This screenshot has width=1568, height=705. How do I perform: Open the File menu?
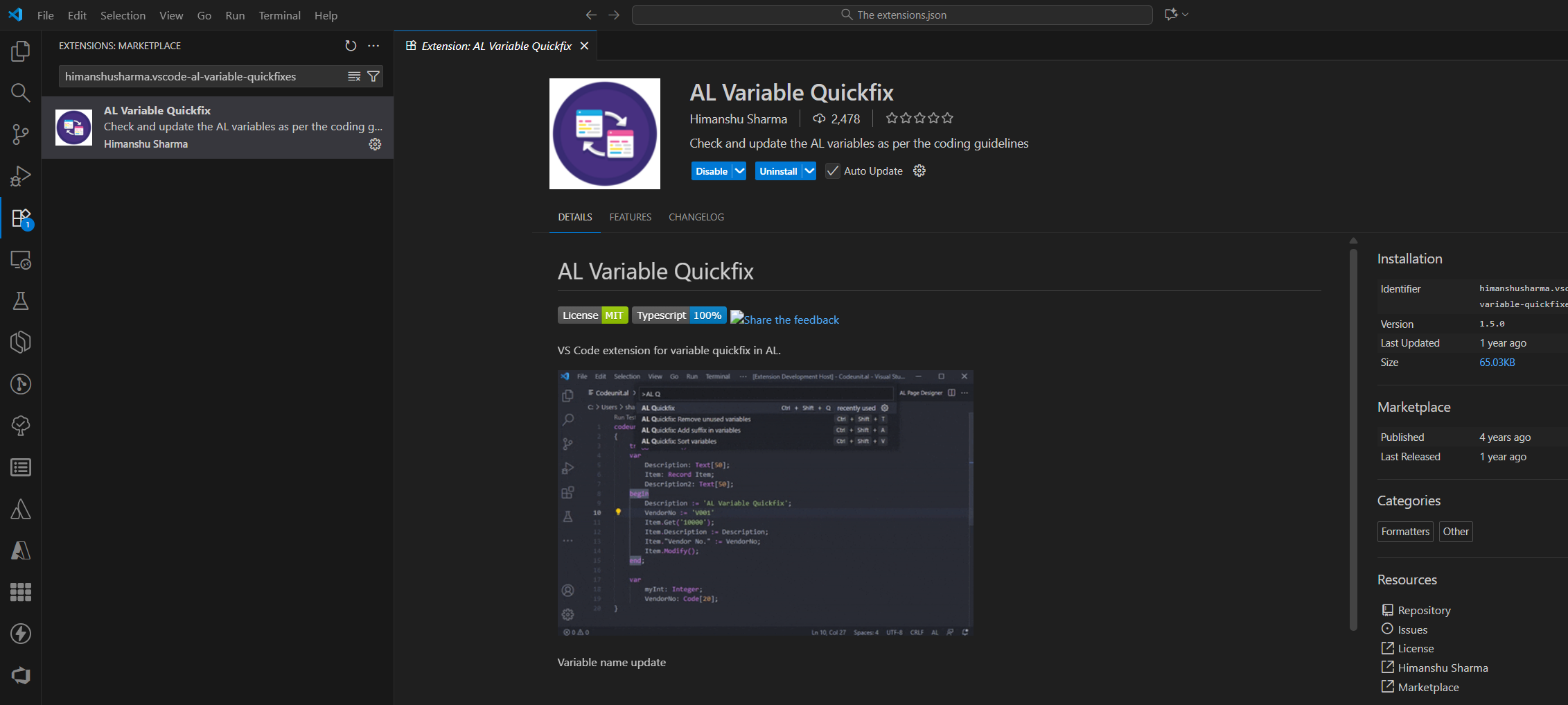[x=46, y=15]
